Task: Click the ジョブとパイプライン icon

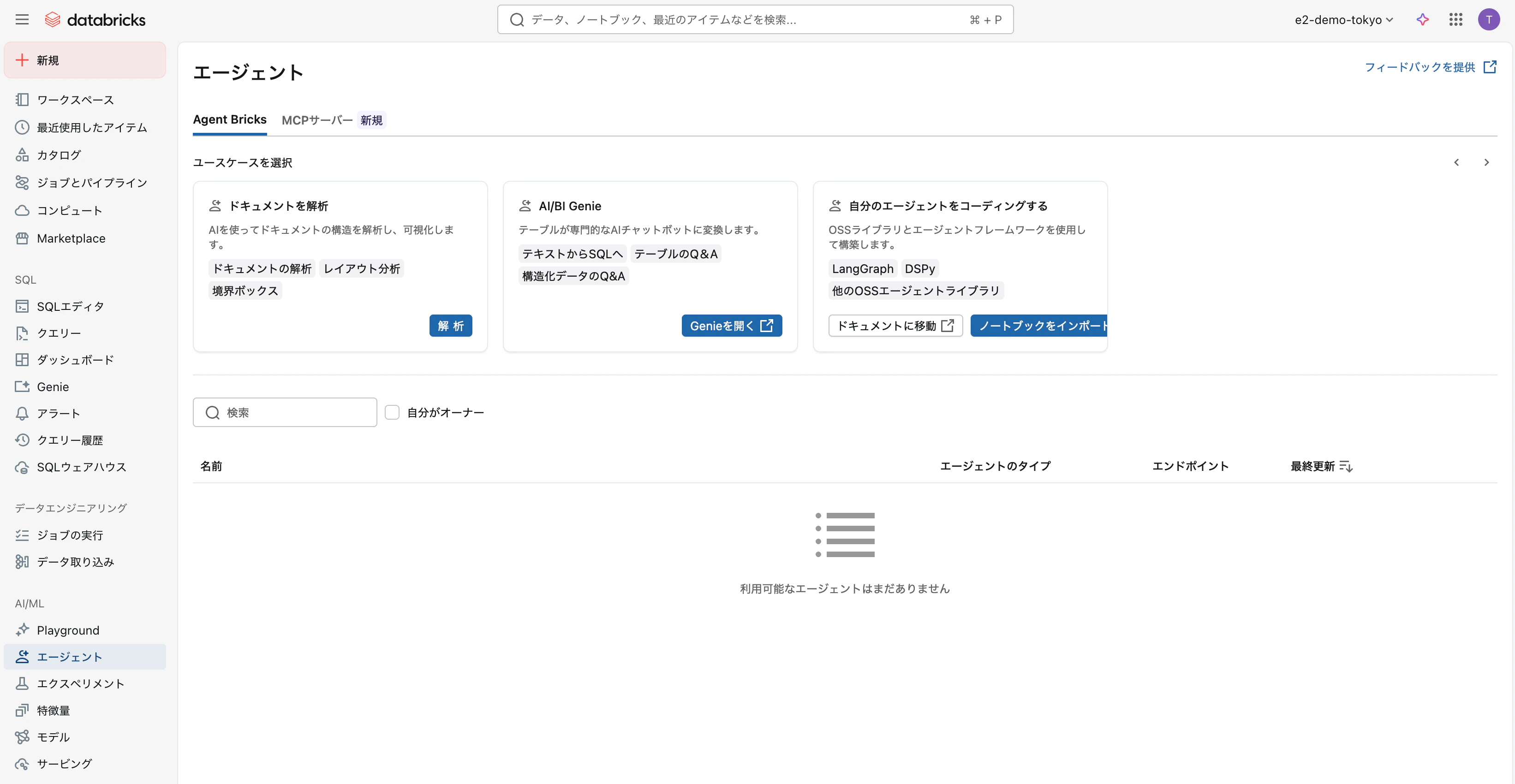Action: click(x=22, y=182)
